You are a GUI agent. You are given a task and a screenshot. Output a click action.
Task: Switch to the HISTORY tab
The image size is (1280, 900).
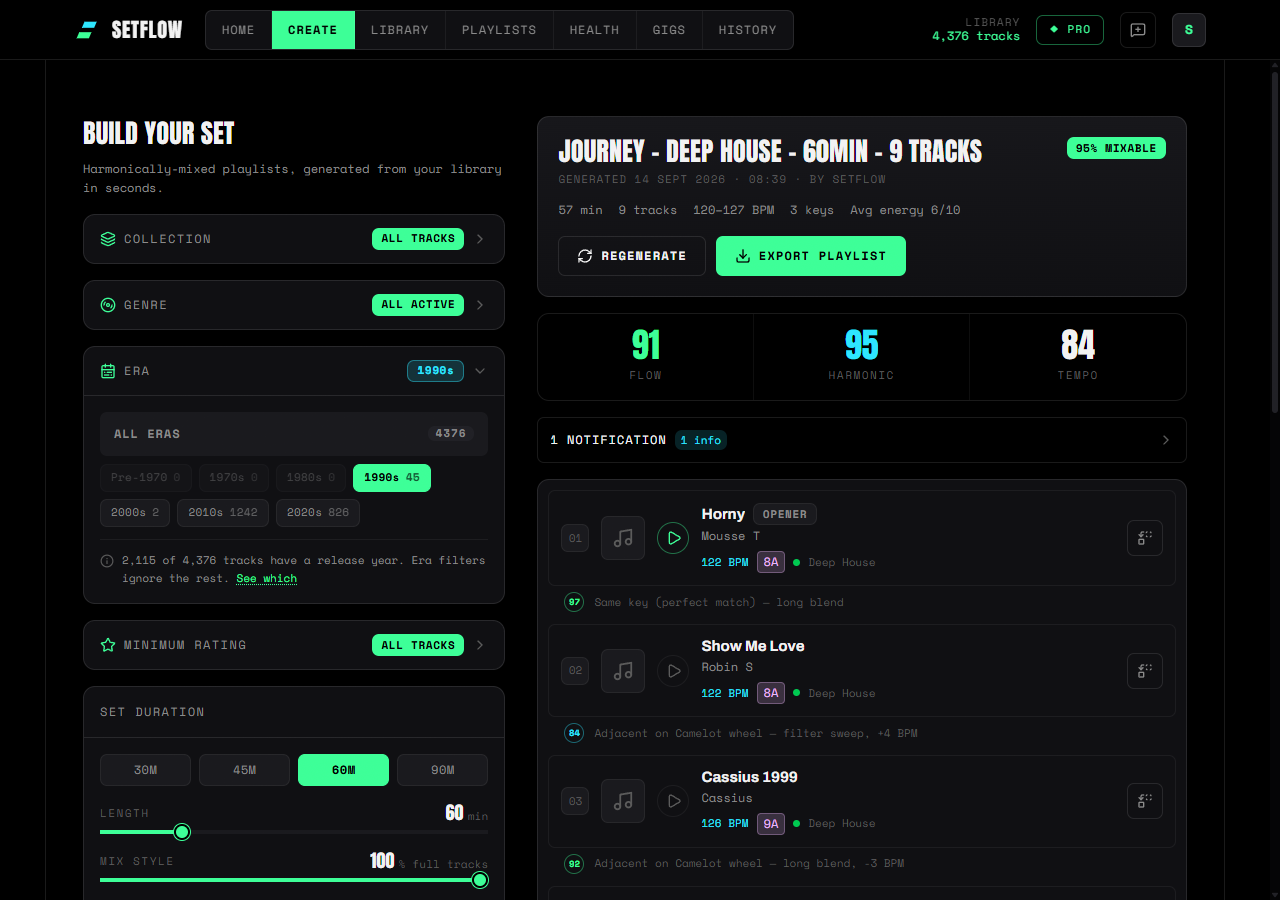747,30
